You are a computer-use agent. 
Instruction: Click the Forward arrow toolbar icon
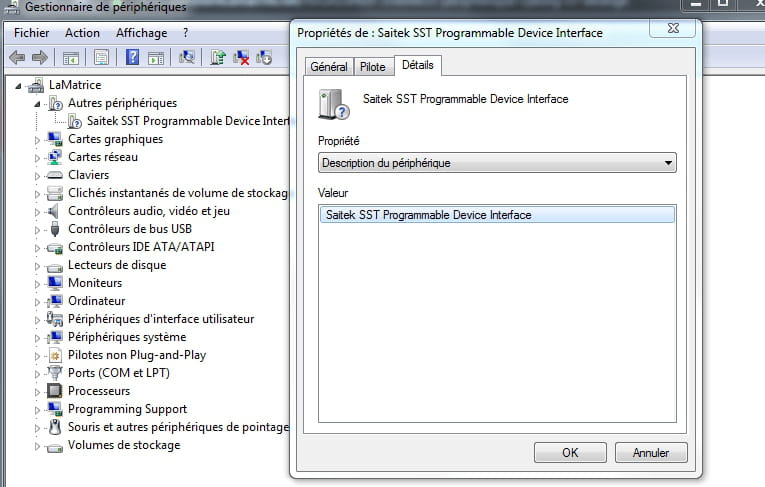click(40, 58)
